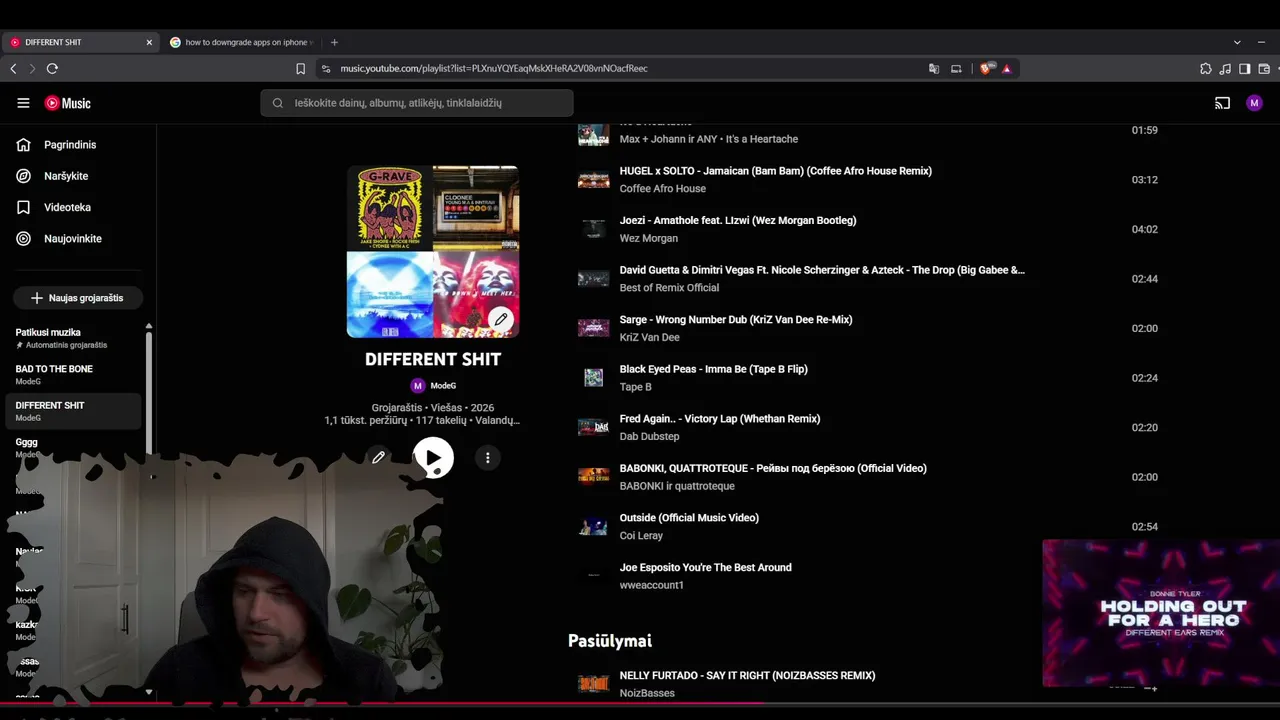Click the address bar URL
Image resolution: width=1280 pixels, height=720 pixels.
tap(494, 68)
